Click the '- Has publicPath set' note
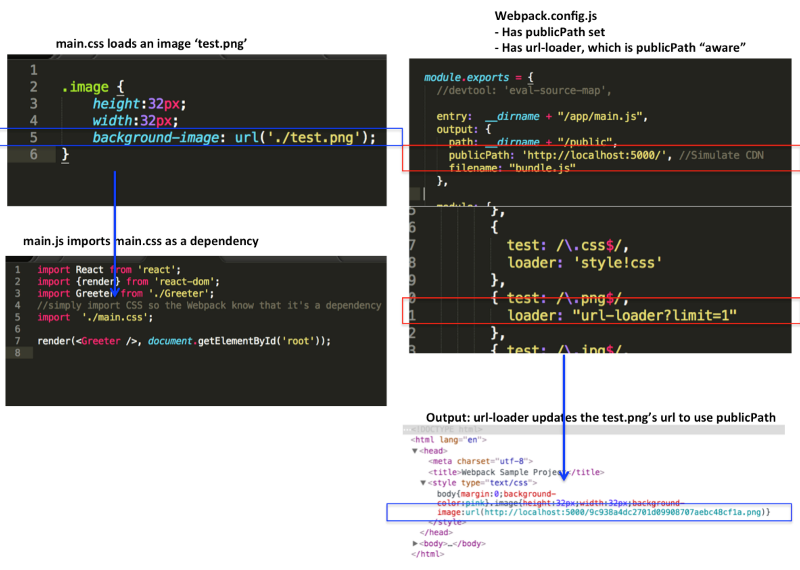 549,32
